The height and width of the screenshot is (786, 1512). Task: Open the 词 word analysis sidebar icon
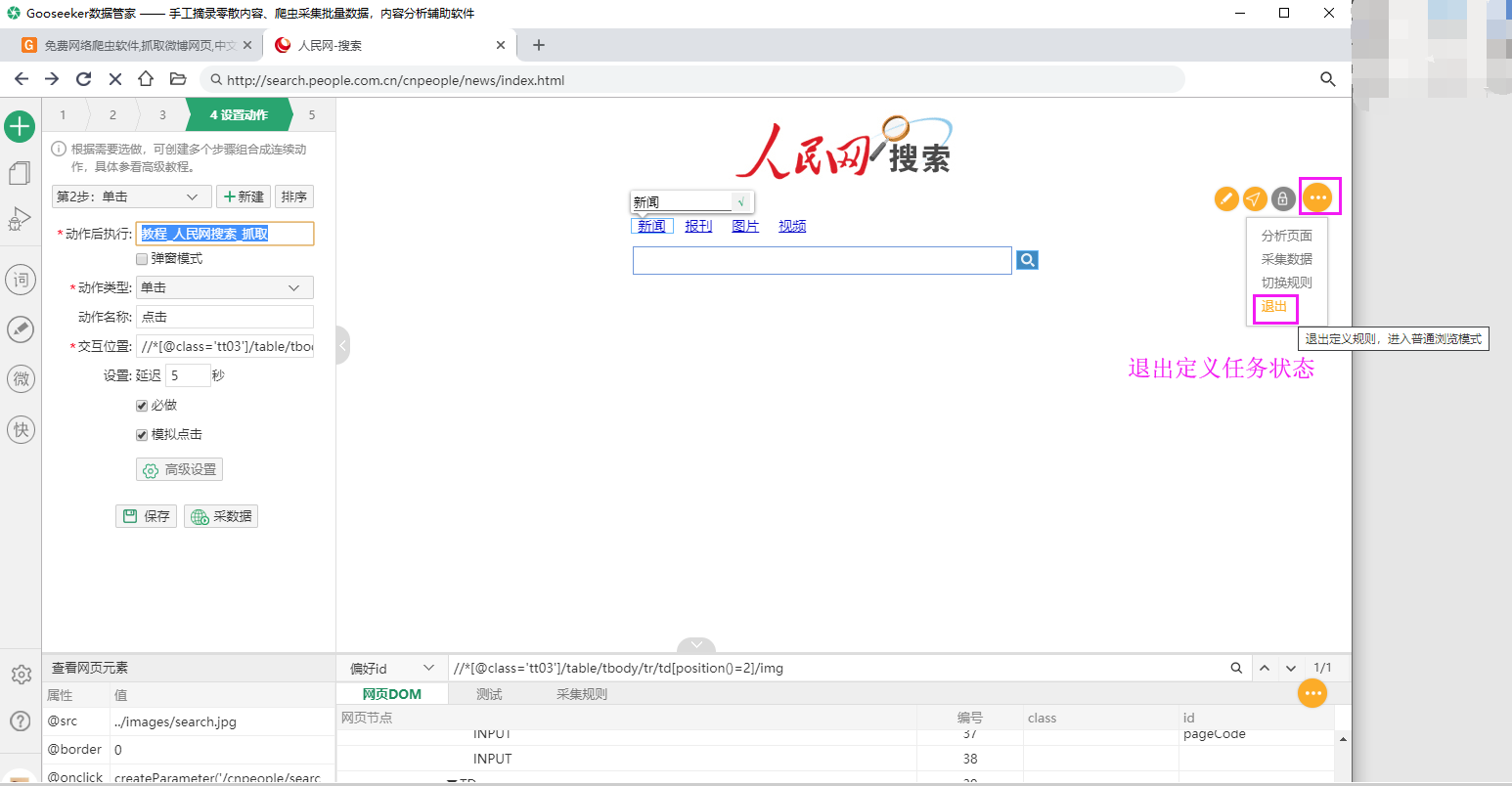tap(21, 280)
